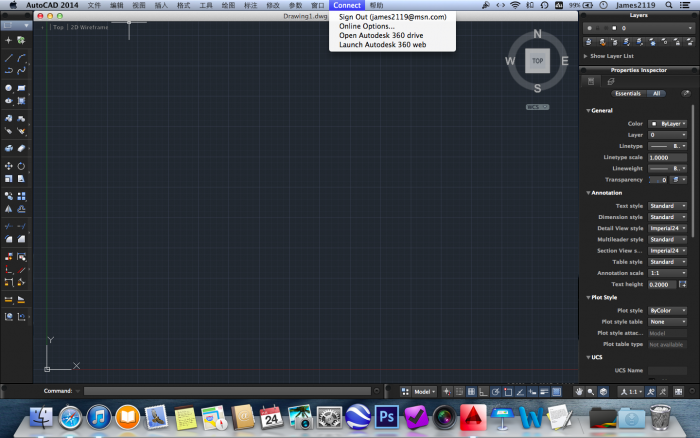Choose the Array tool with four squares
This screenshot has width=700, height=438.
pyautogui.click(x=21, y=196)
